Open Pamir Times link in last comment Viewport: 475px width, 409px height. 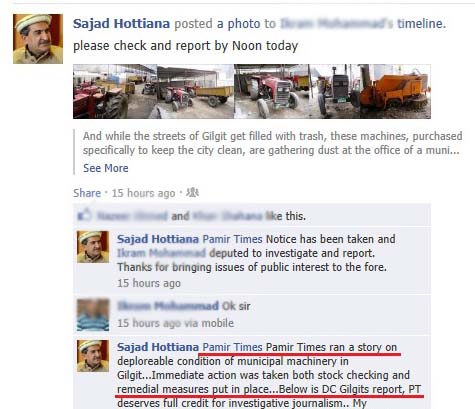(232, 347)
